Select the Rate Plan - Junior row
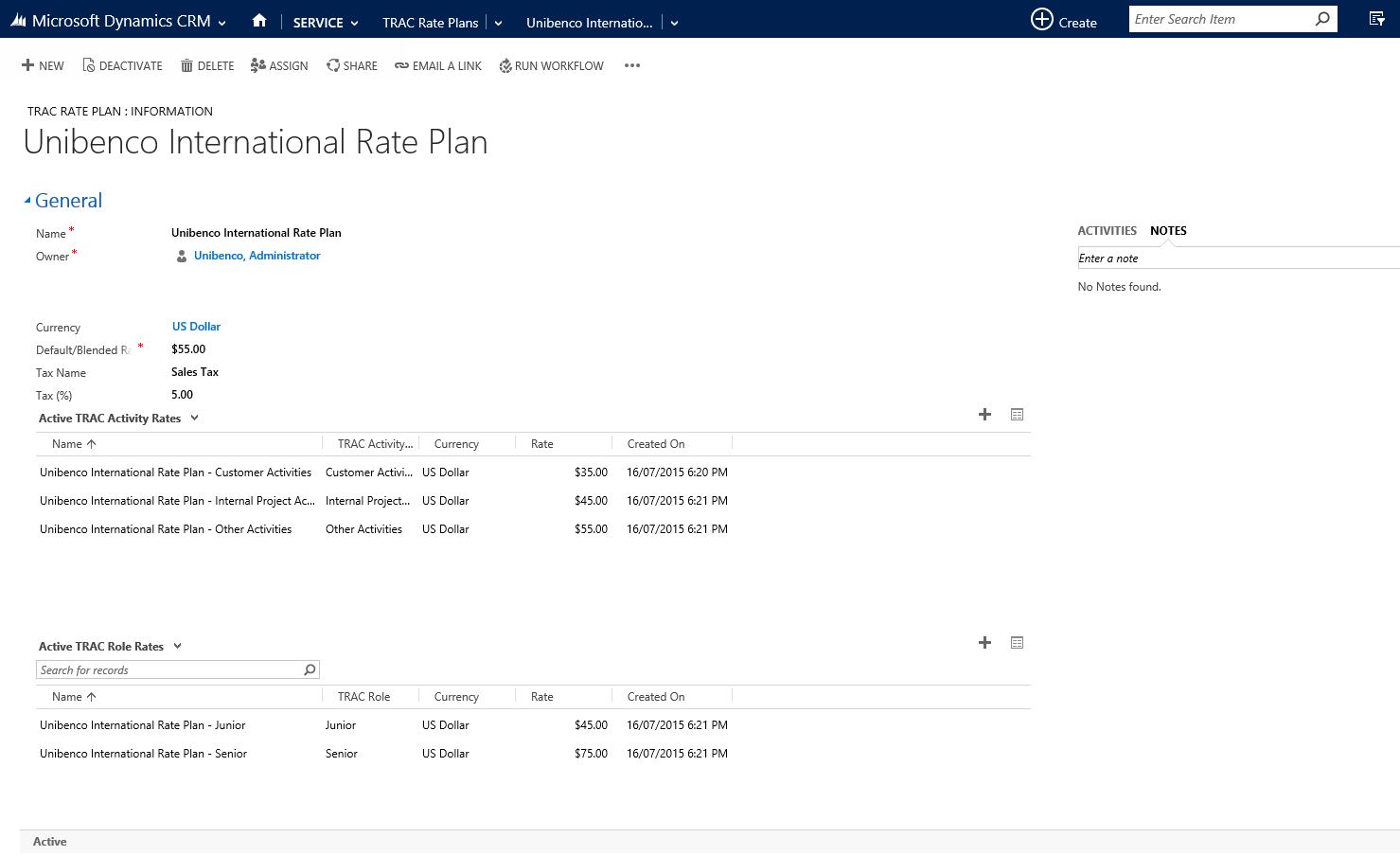Viewport: 1400px width, 856px height. 533,724
